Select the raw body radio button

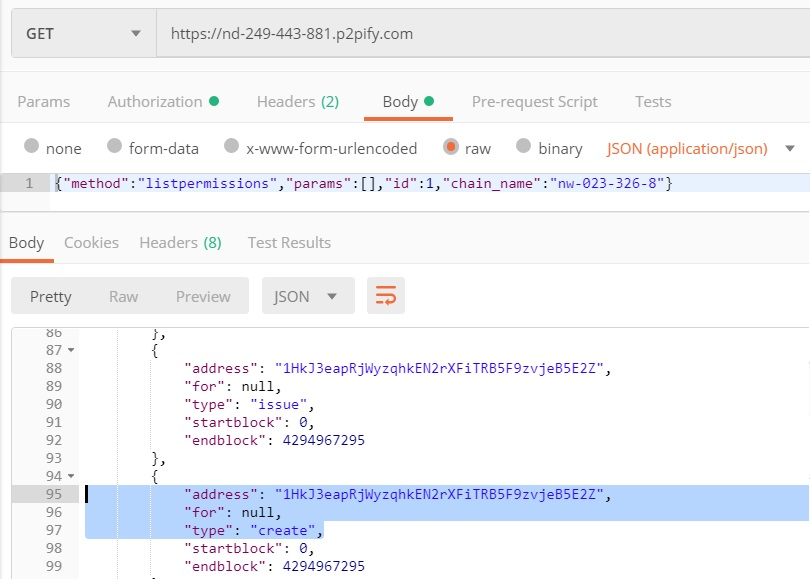point(450,147)
